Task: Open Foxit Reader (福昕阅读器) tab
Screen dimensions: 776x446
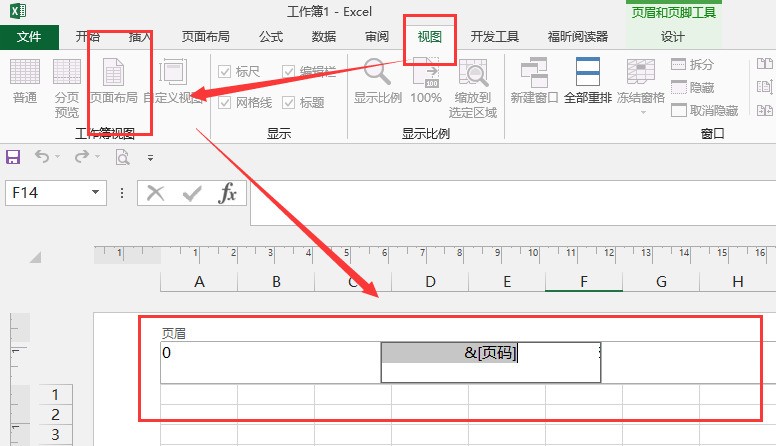Action: coord(578,37)
